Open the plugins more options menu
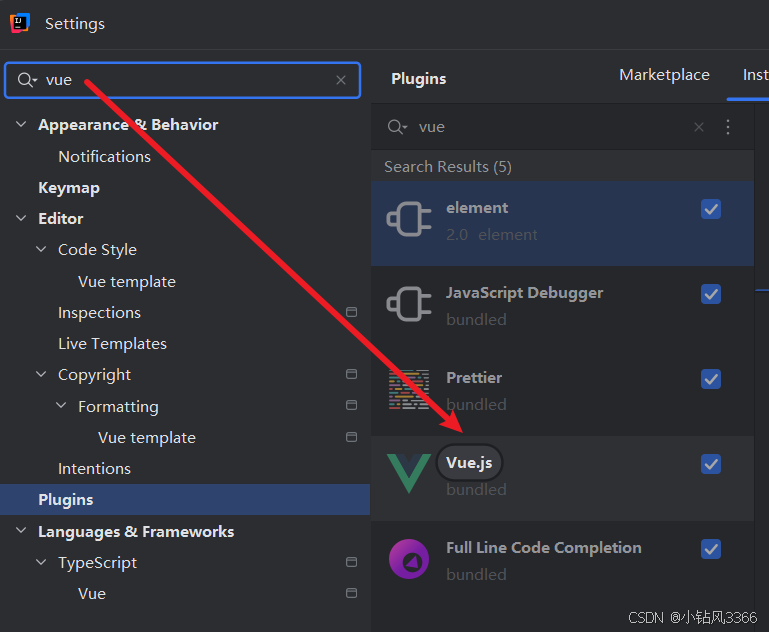Image resolution: width=769 pixels, height=632 pixels. [728, 127]
